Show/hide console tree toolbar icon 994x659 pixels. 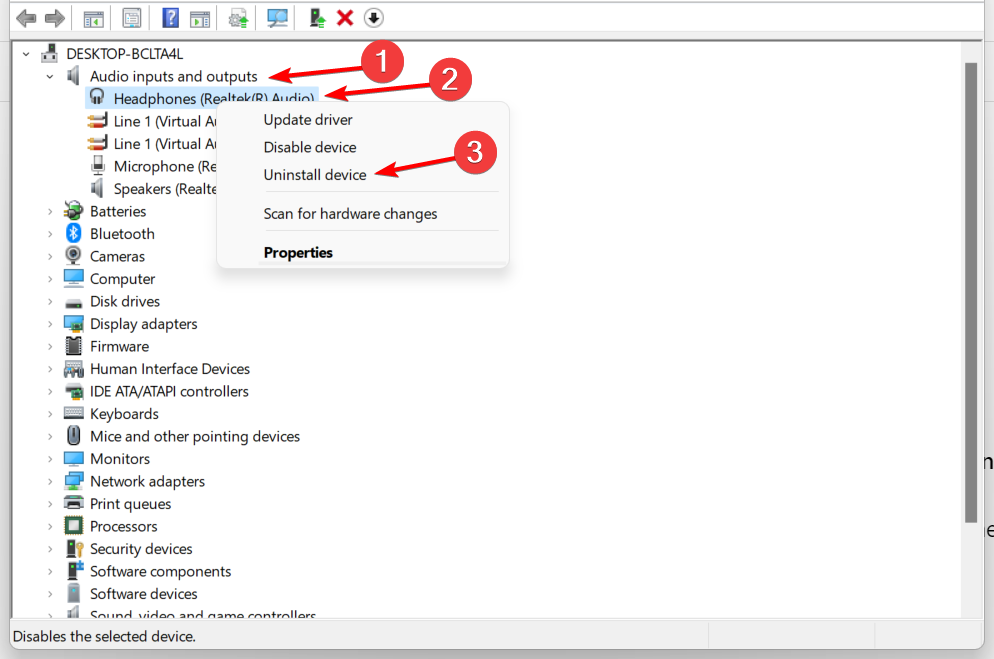(x=93, y=18)
